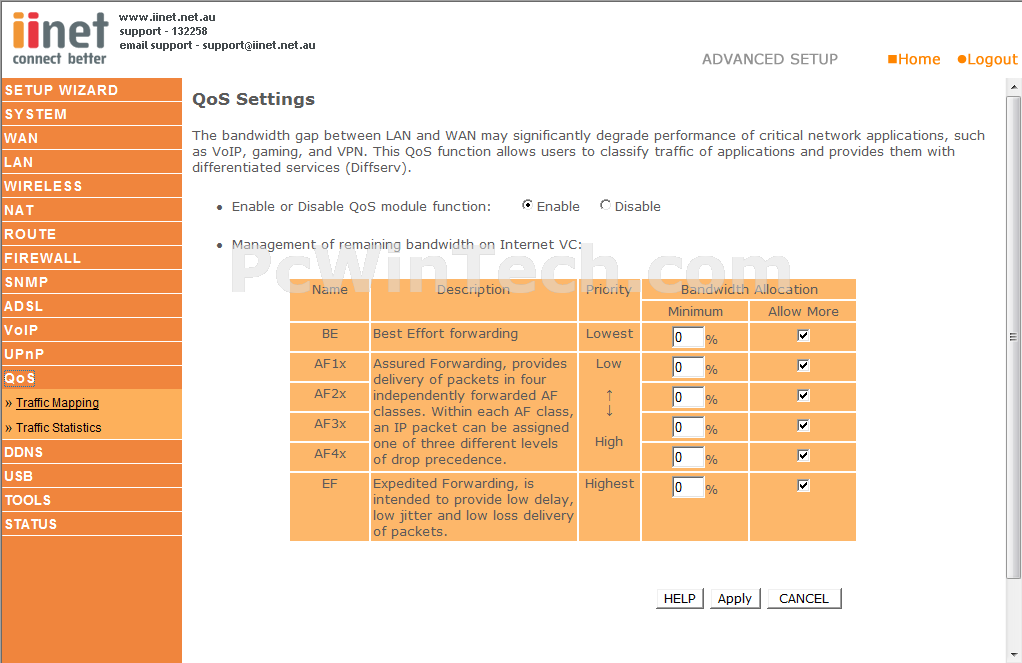1022x663 pixels.
Task: Open the Firewall menu
Action: (x=91, y=258)
